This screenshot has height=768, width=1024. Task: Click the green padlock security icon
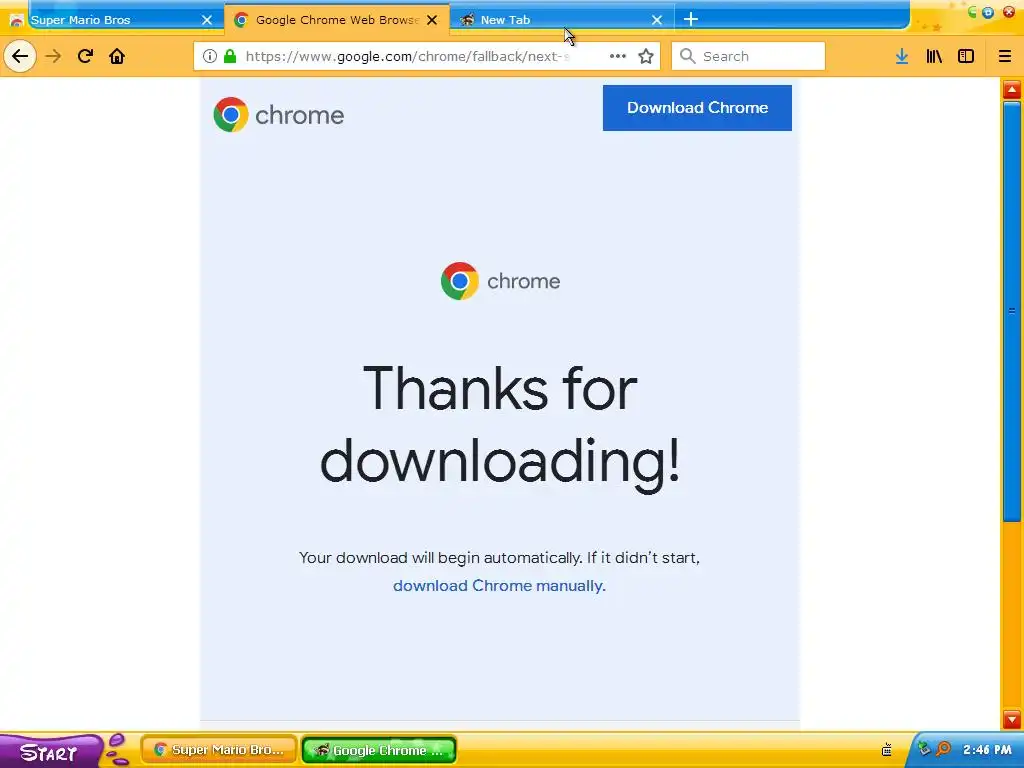(229, 56)
